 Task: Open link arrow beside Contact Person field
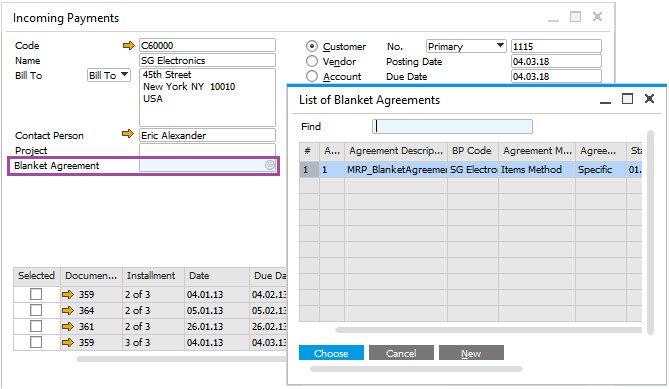(128, 134)
